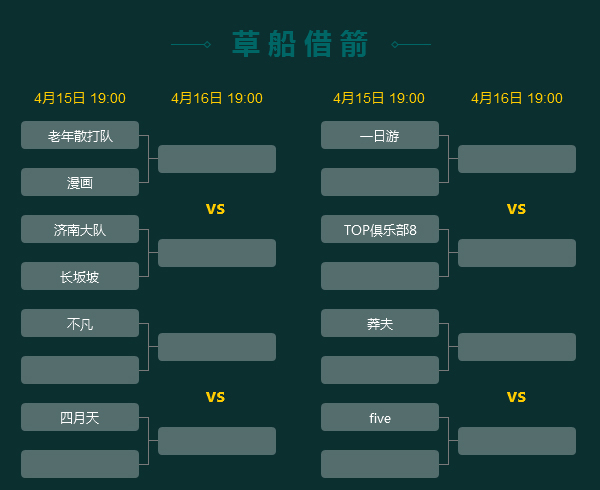Click winner slot of 老年散打队 versus 漫画
Screen dimensions: 600x490
click(x=217, y=159)
